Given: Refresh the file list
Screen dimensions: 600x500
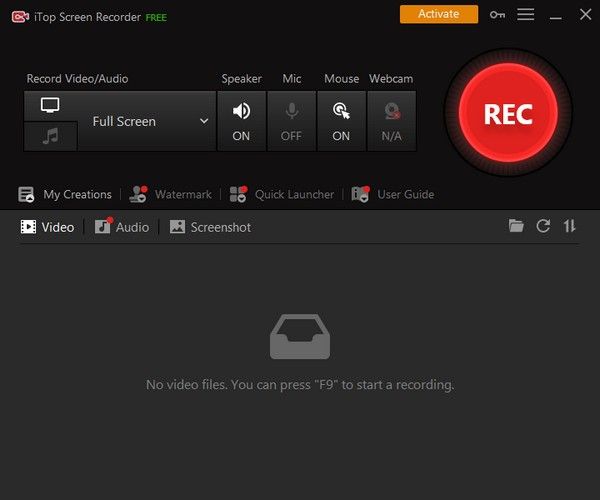Looking at the screenshot, I should click(x=543, y=226).
